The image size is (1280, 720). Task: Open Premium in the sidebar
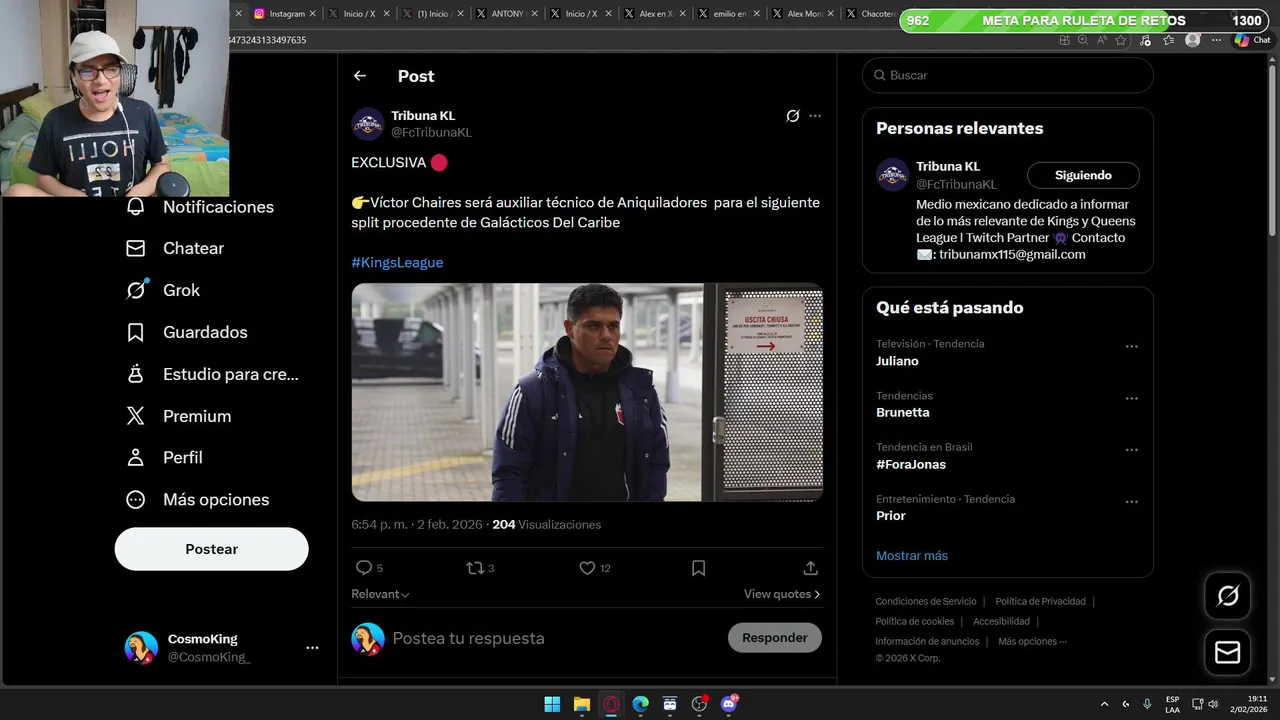pos(179,416)
